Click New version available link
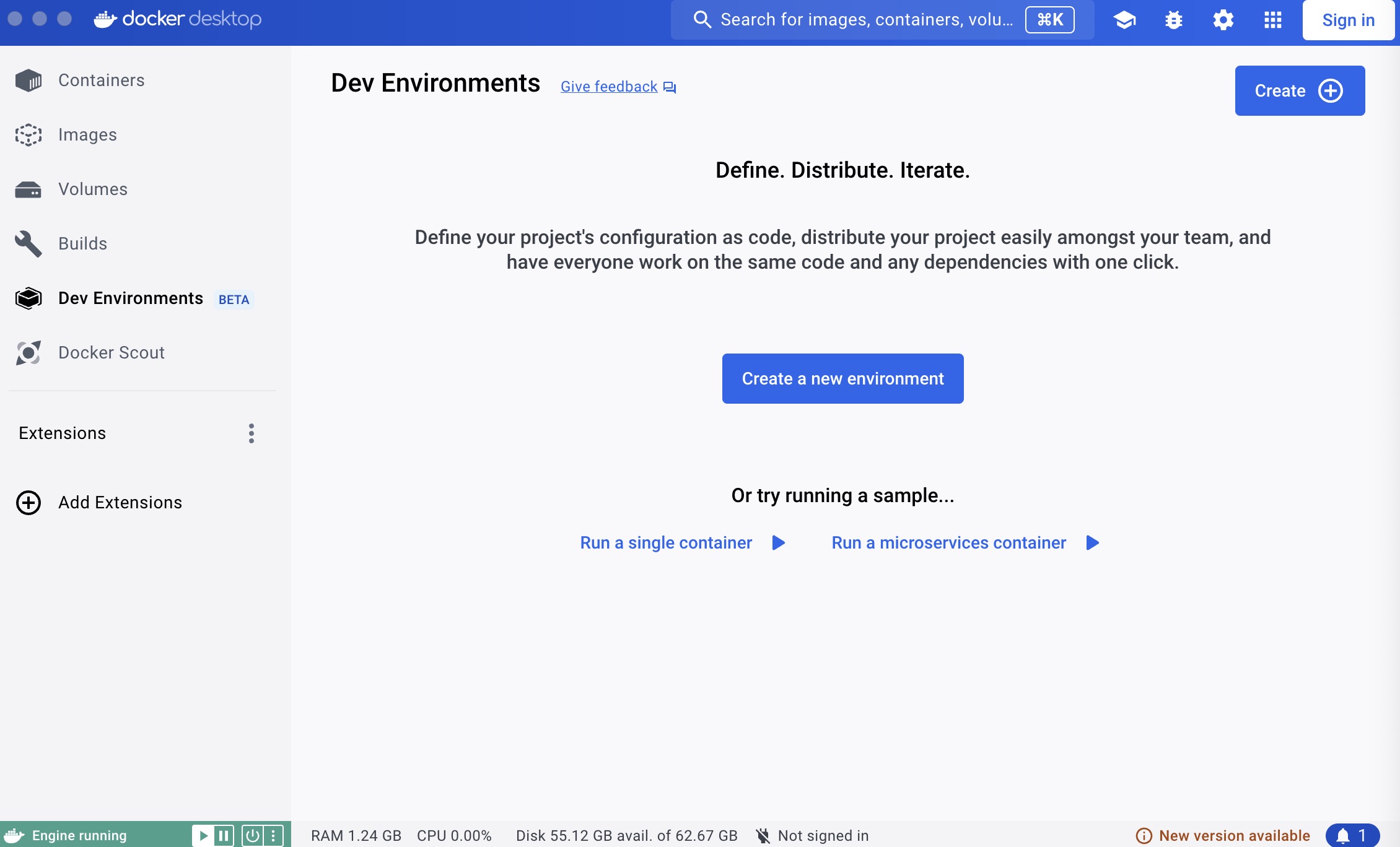 pos(1234,836)
